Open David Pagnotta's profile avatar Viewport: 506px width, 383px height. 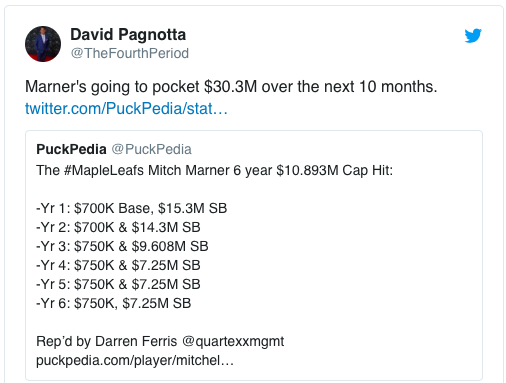[x=43, y=44]
